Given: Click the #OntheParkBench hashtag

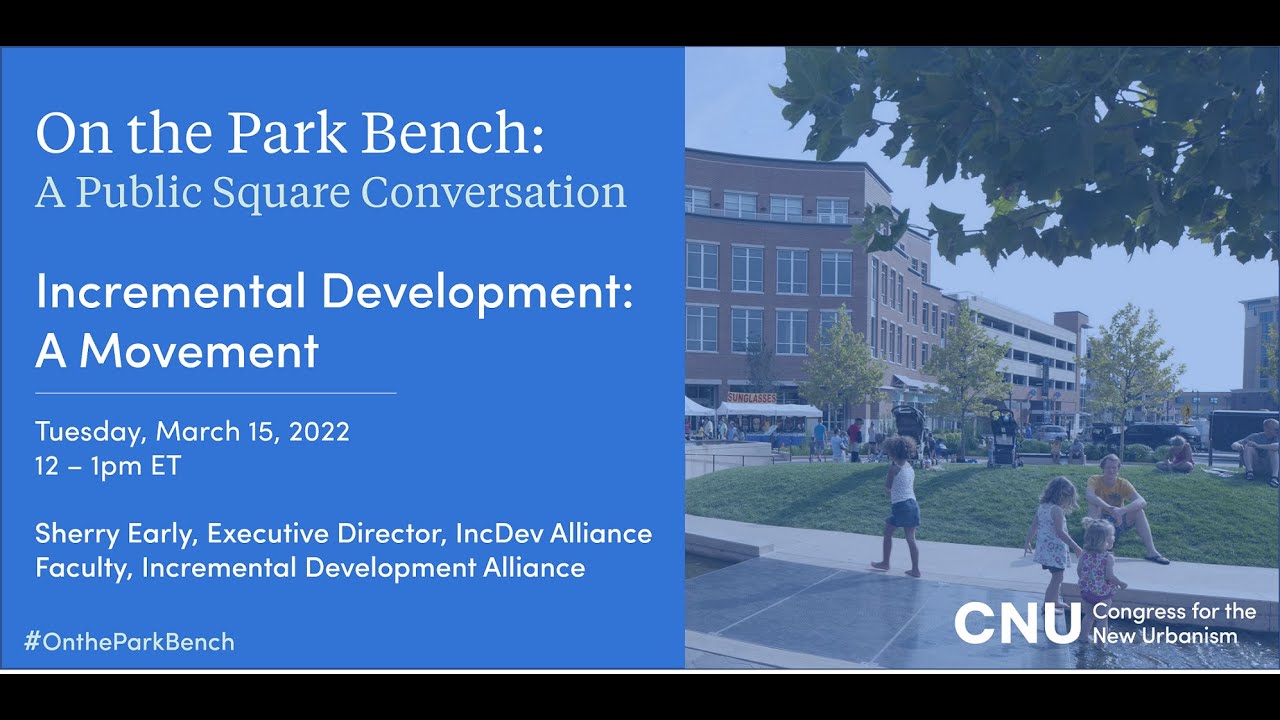Looking at the screenshot, I should coord(129,642).
